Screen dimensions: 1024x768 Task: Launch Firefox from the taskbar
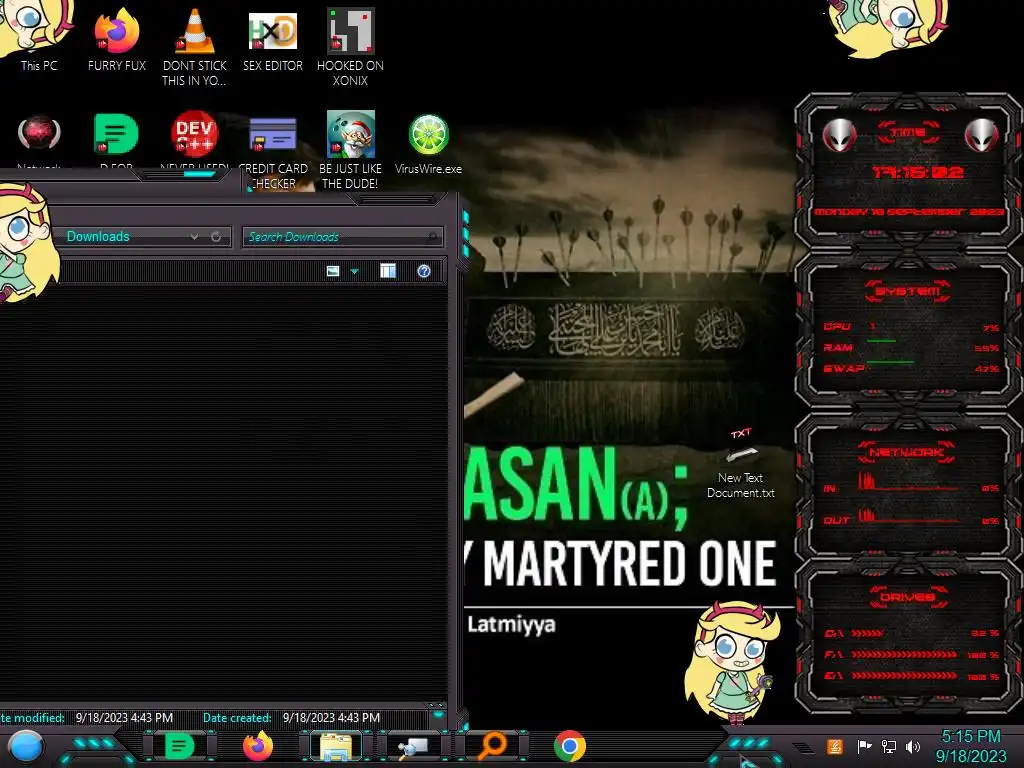point(257,746)
